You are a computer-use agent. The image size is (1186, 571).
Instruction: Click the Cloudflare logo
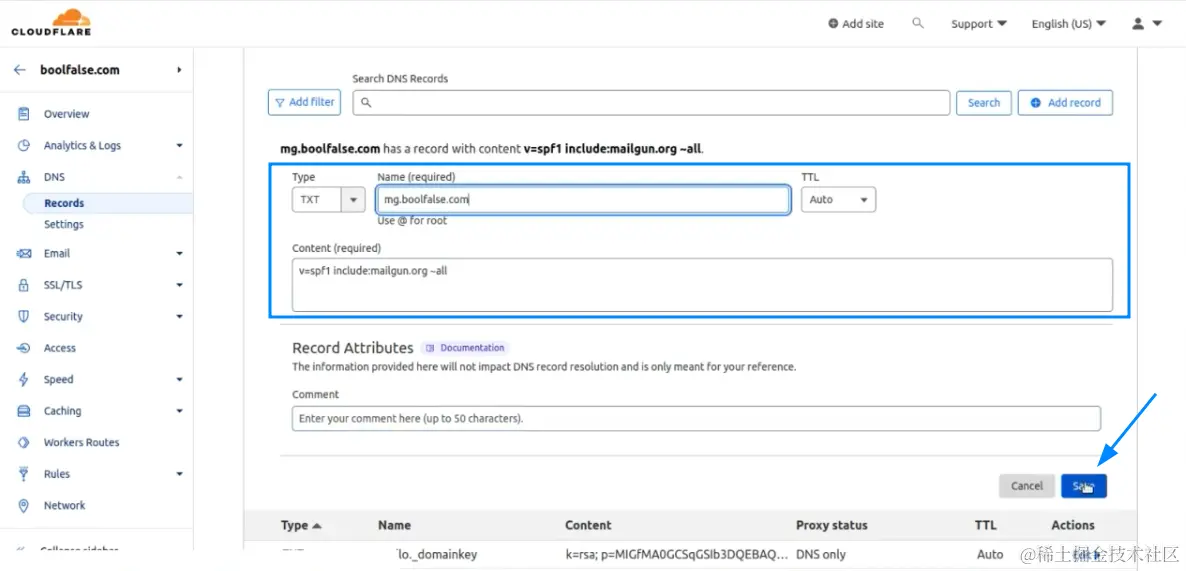(51, 22)
